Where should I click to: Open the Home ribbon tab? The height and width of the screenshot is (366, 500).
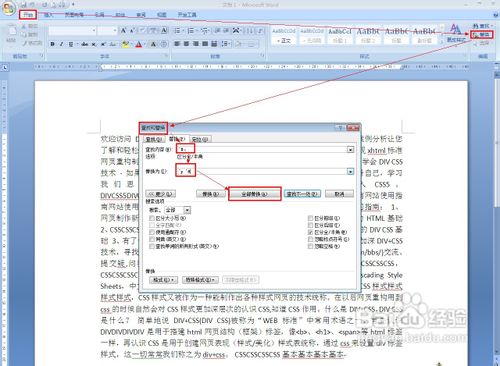pyautogui.click(x=28, y=15)
